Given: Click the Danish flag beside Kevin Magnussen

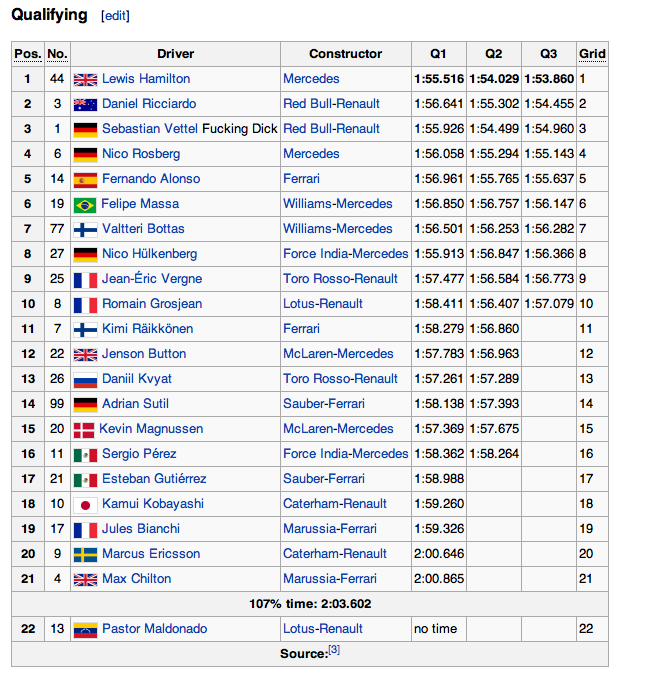Looking at the screenshot, I should pyautogui.click(x=84, y=429).
